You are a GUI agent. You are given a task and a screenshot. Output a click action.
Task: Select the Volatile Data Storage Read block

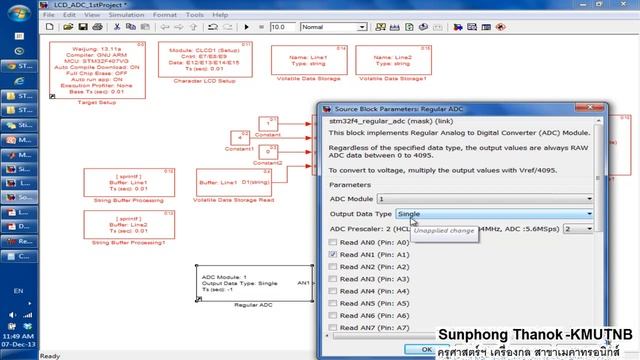(x=234, y=182)
